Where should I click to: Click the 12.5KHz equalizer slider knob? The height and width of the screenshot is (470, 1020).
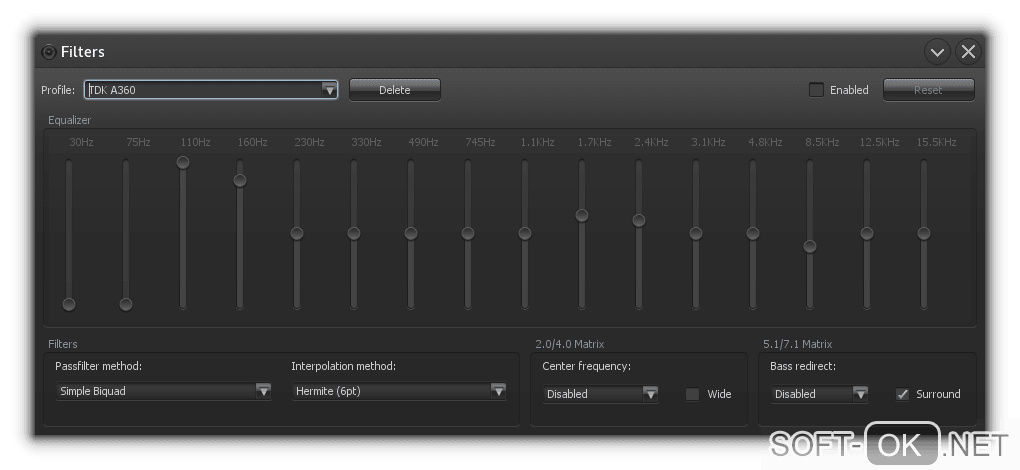tap(867, 233)
